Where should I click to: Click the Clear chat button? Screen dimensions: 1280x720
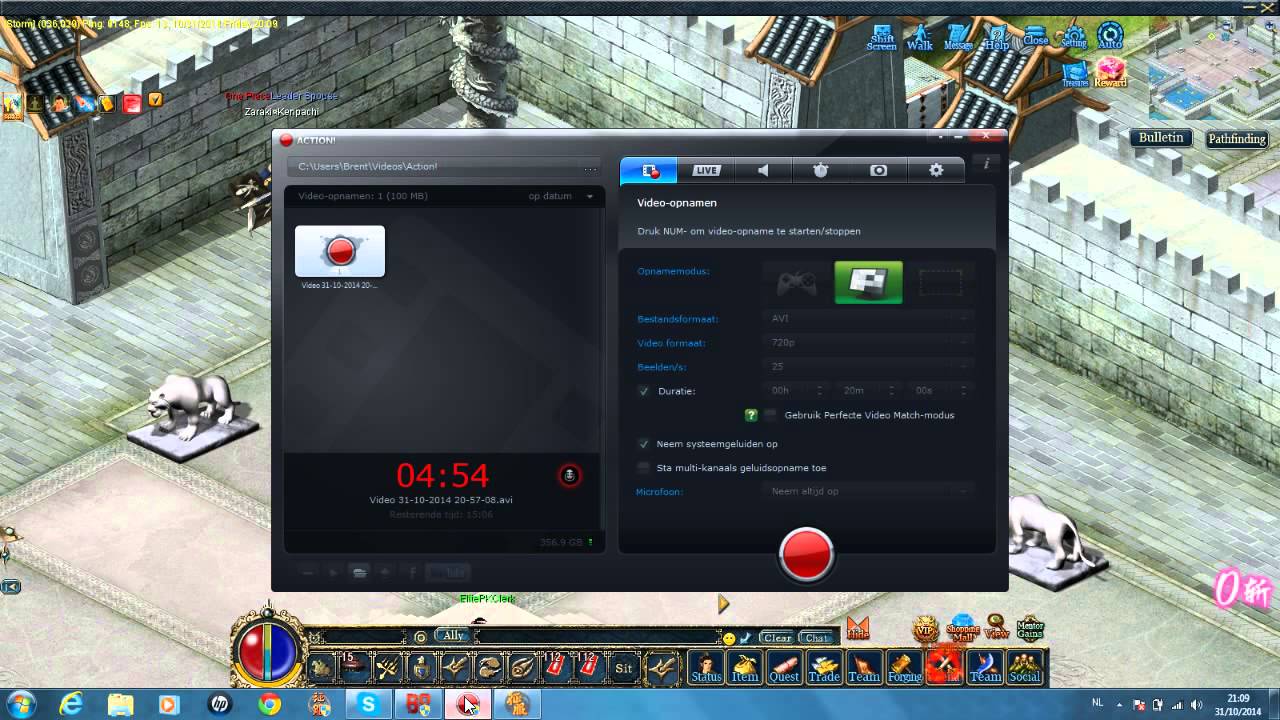[x=777, y=637]
